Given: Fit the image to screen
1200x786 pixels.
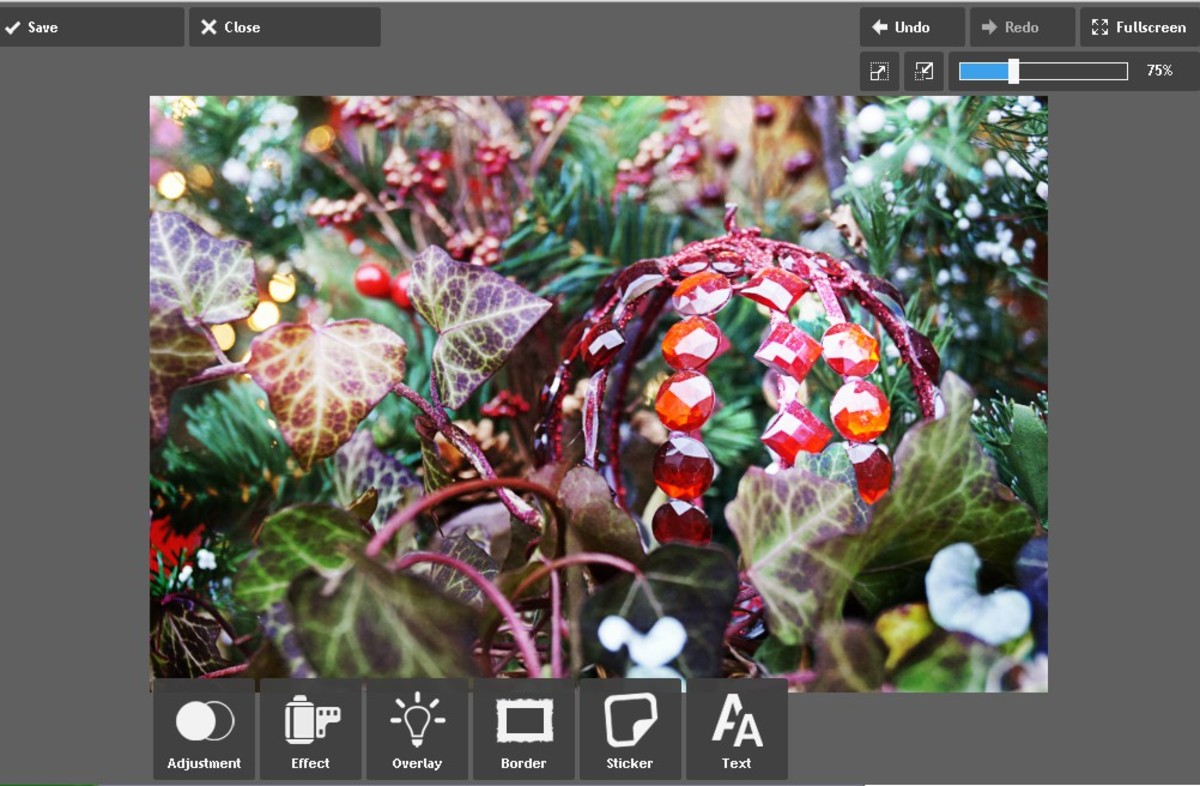Looking at the screenshot, I should click(x=924, y=71).
